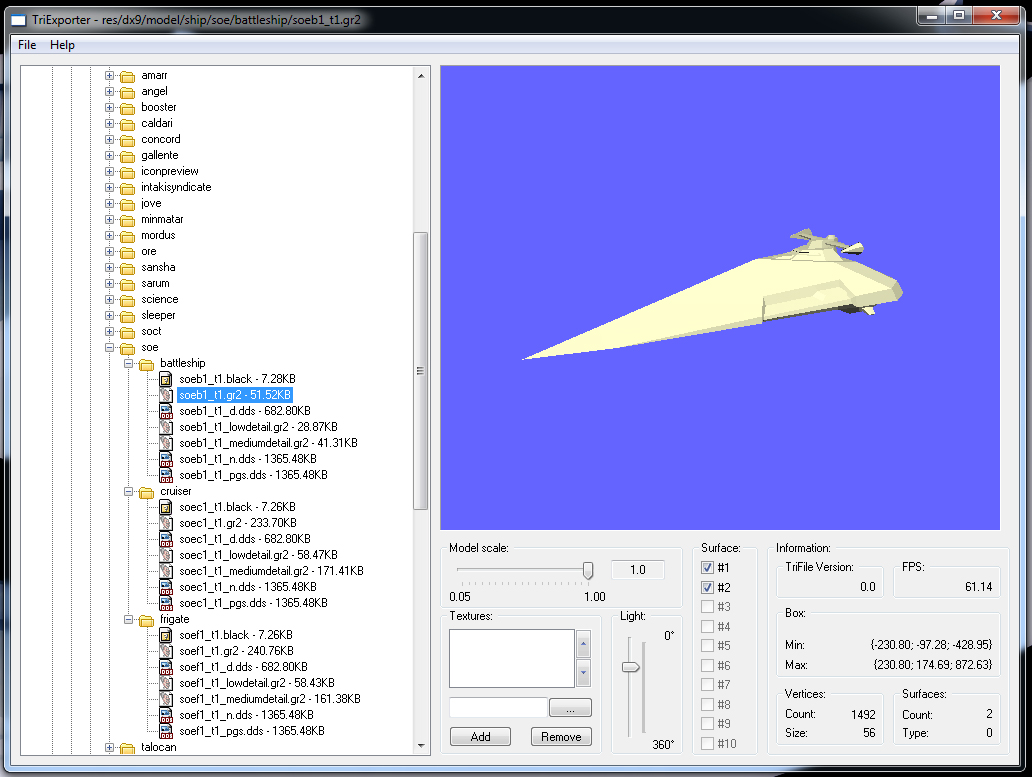Viewport: 1032px width, 777px height.
Task: Click model icon of soef1_t1_lowdetail.gr2
Action: point(166,684)
